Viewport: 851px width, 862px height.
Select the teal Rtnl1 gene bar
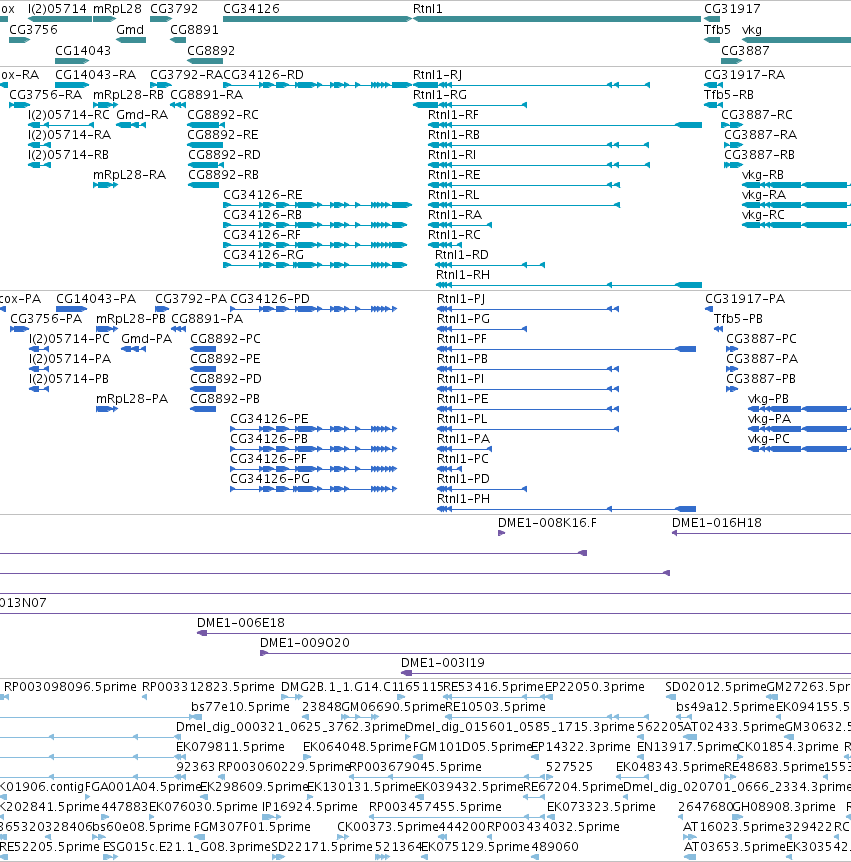[557, 19]
